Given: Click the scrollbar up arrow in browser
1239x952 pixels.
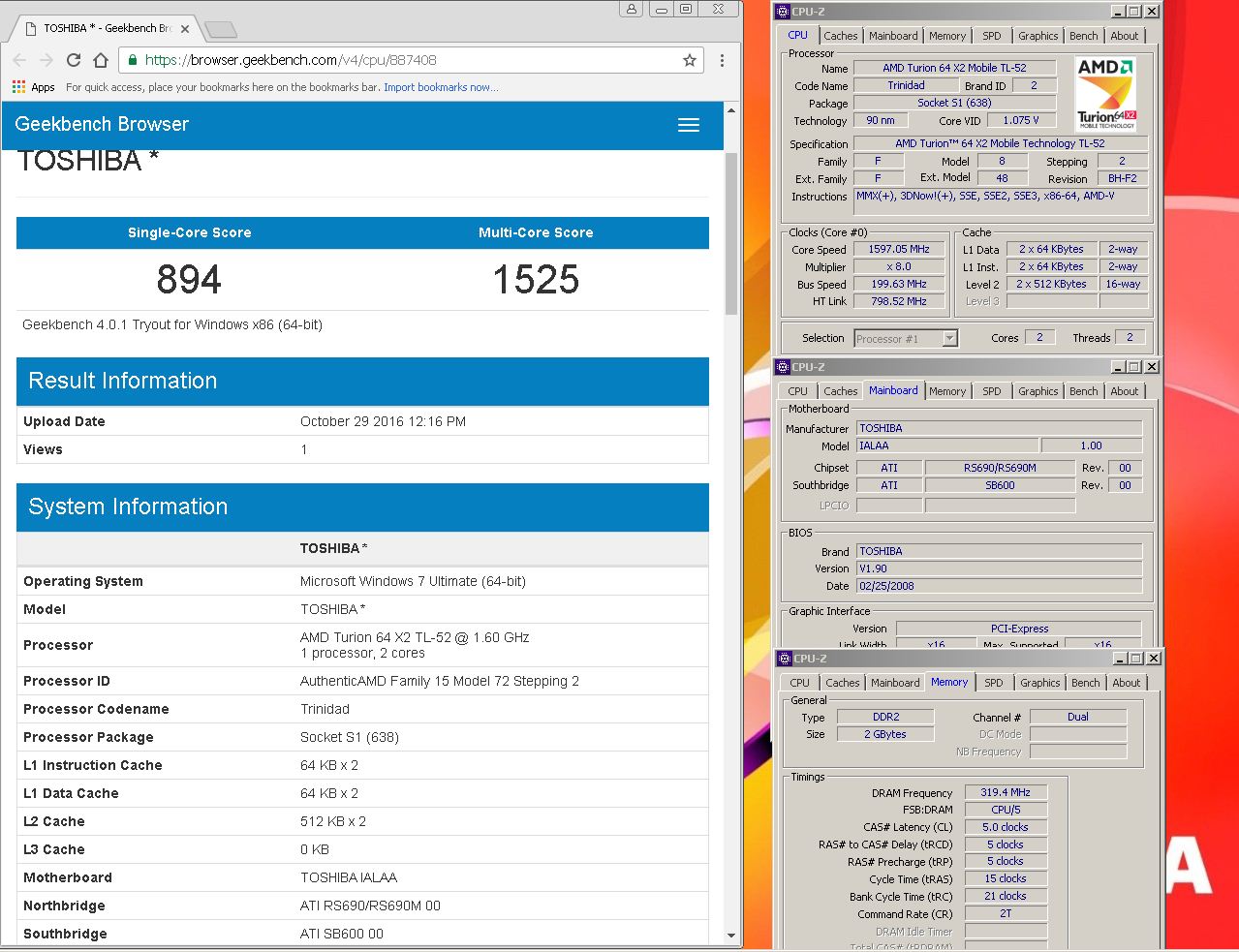Looking at the screenshot, I should [x=731, y=108].
